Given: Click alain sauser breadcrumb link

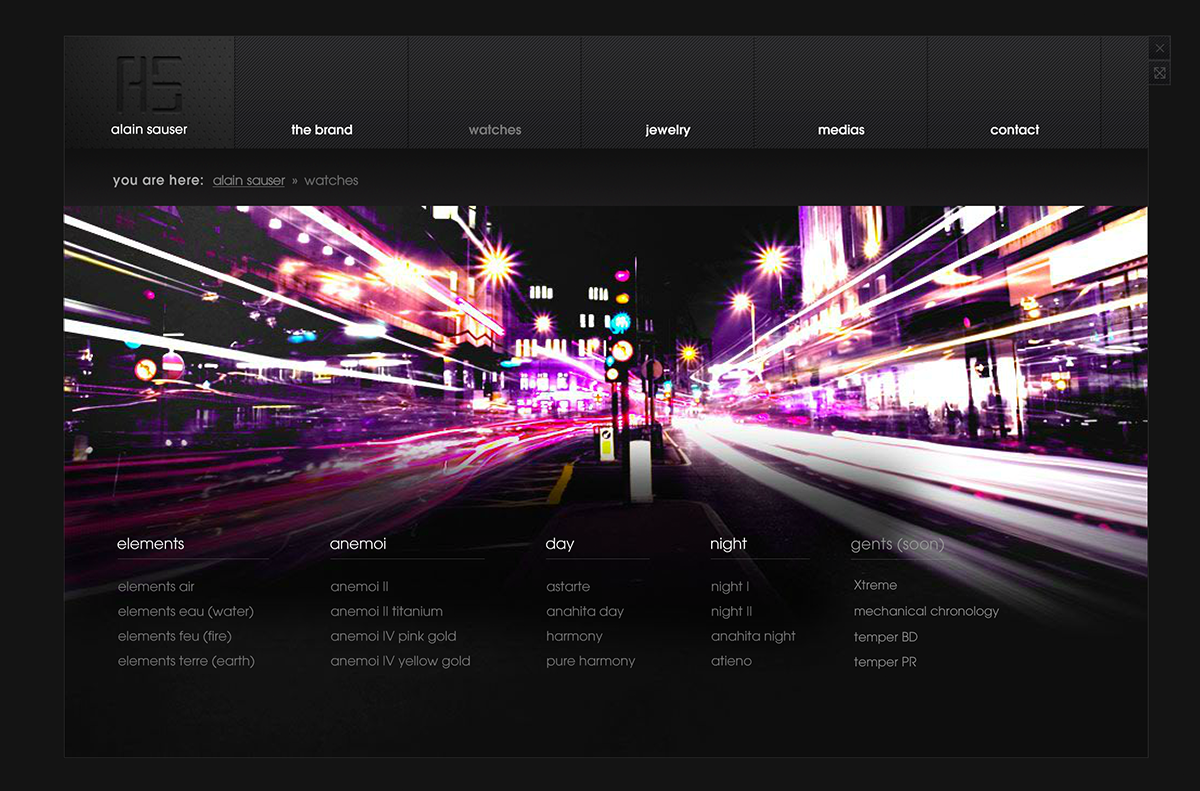Looking at the screenshot, I should pos(248,181).
